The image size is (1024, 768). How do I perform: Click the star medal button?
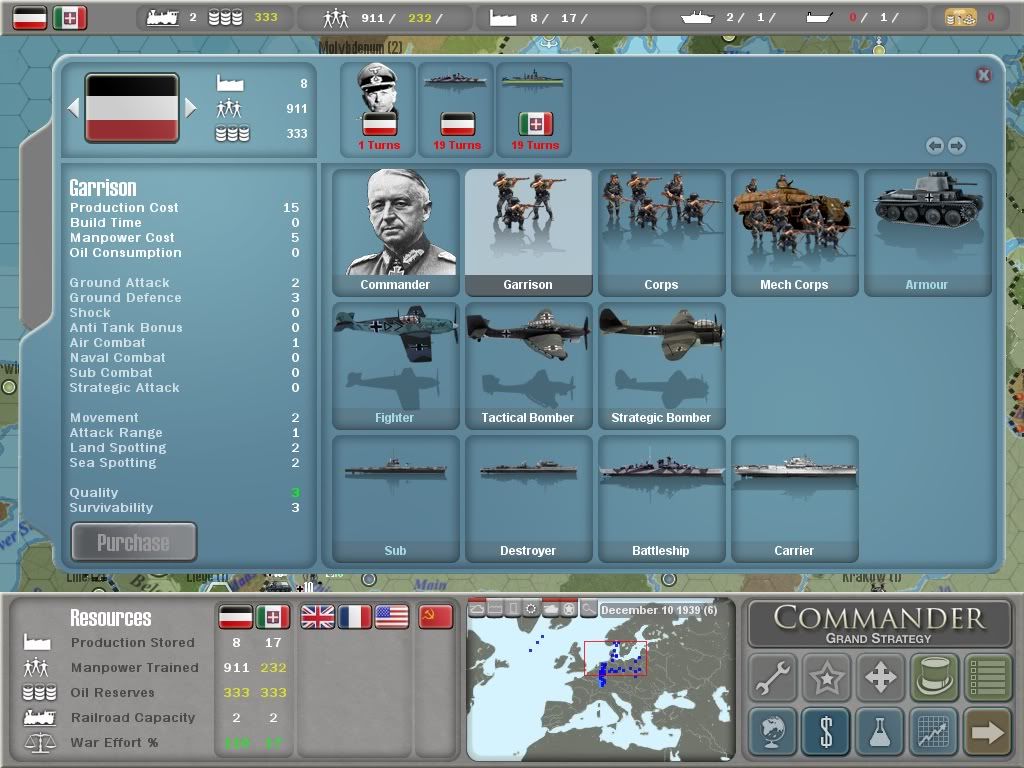826,677
